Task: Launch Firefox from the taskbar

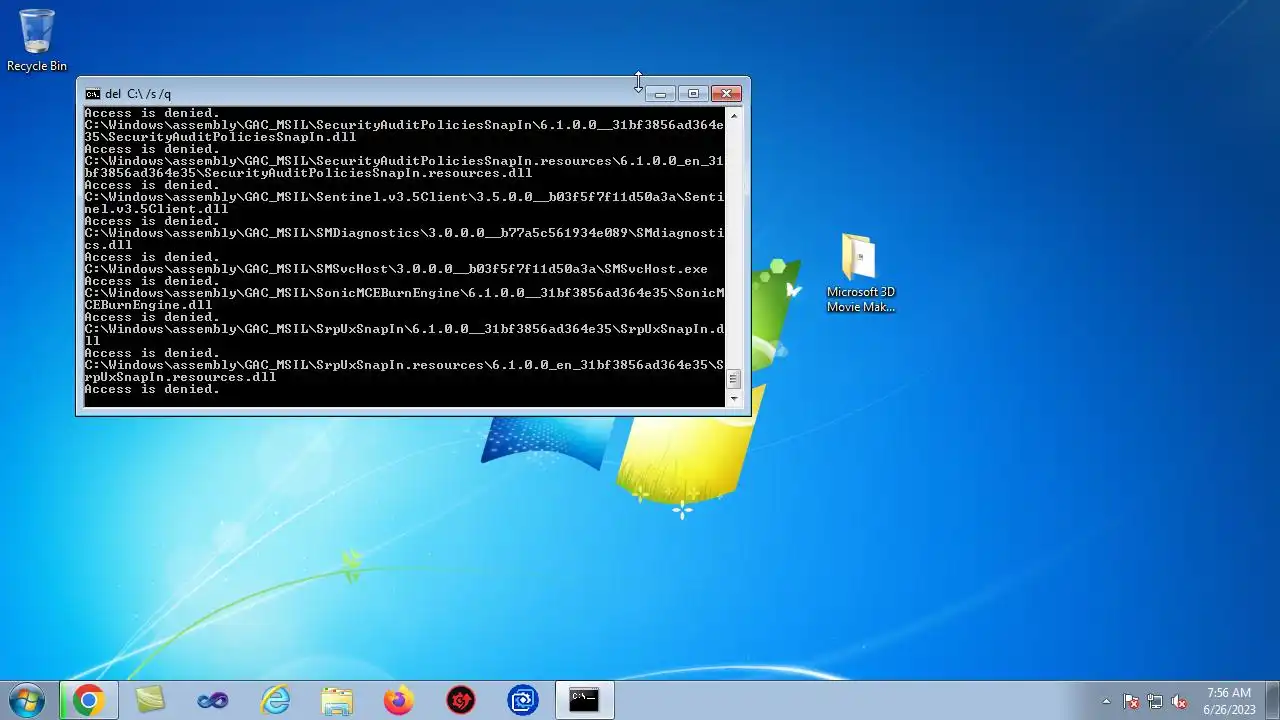Action: [398, 701]
